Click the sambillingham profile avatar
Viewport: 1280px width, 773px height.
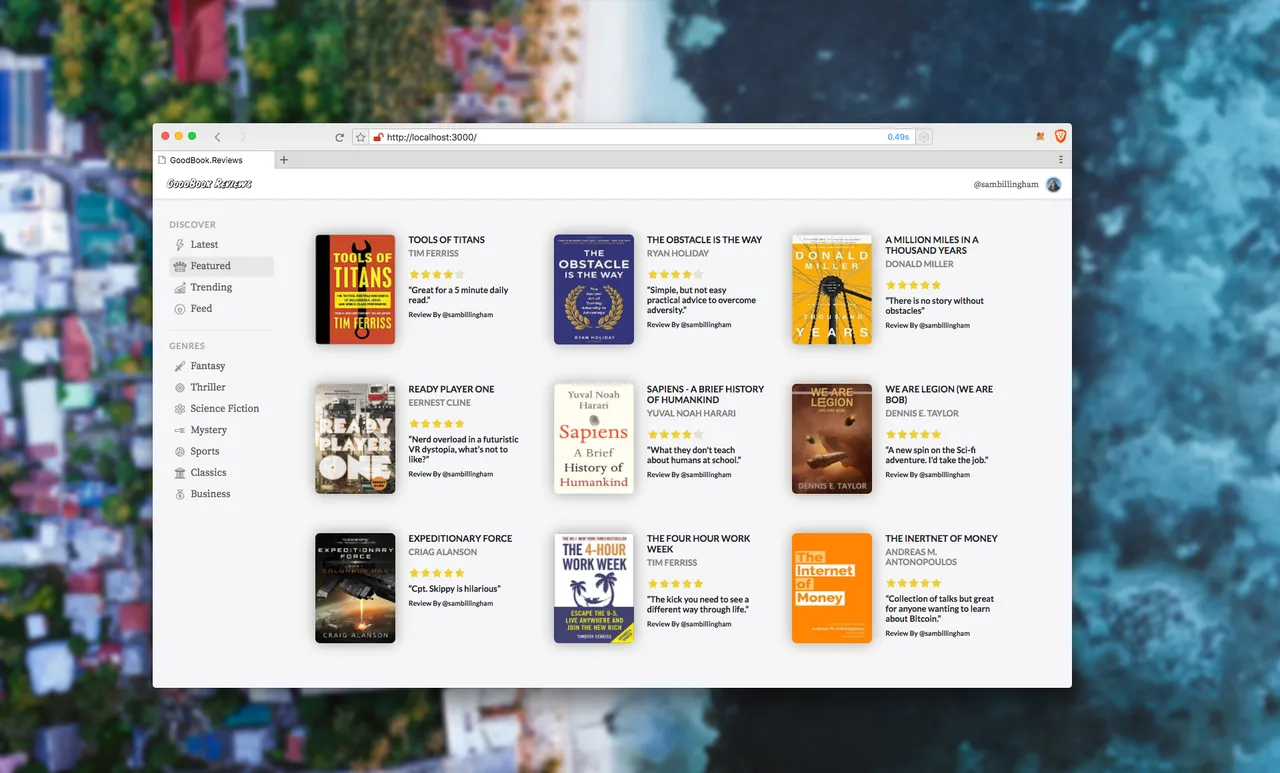click(x=1053, y=185)
